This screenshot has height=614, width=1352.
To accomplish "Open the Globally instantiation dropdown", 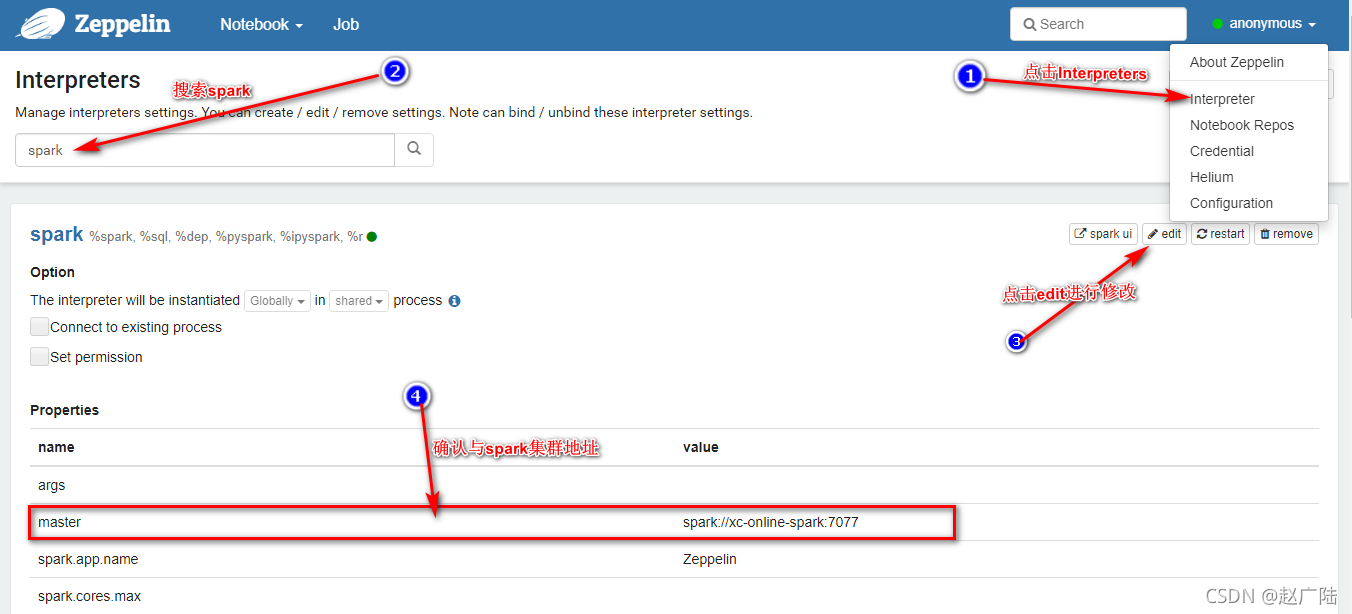I will tap(277, 301).
